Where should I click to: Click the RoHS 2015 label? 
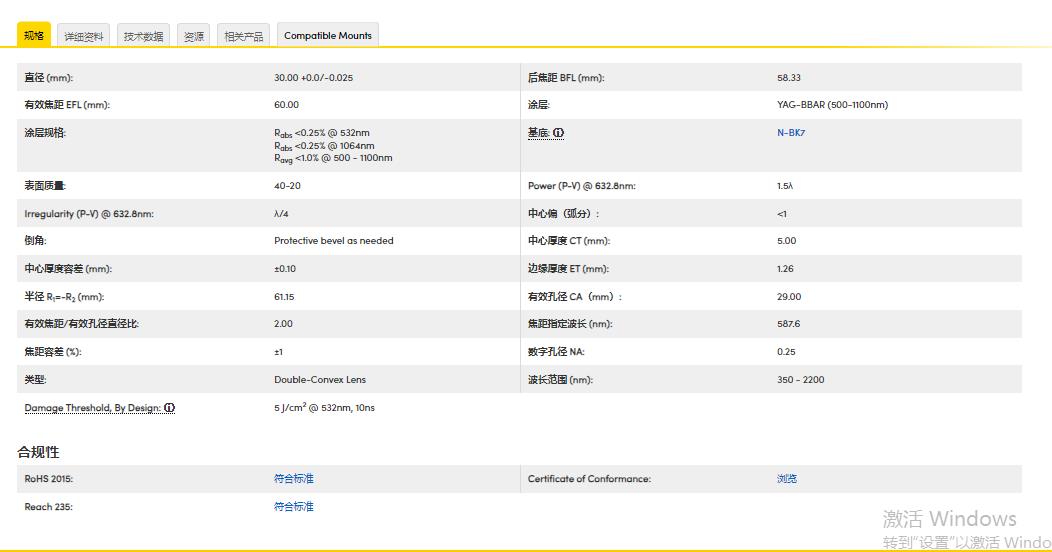pos(49,479)
